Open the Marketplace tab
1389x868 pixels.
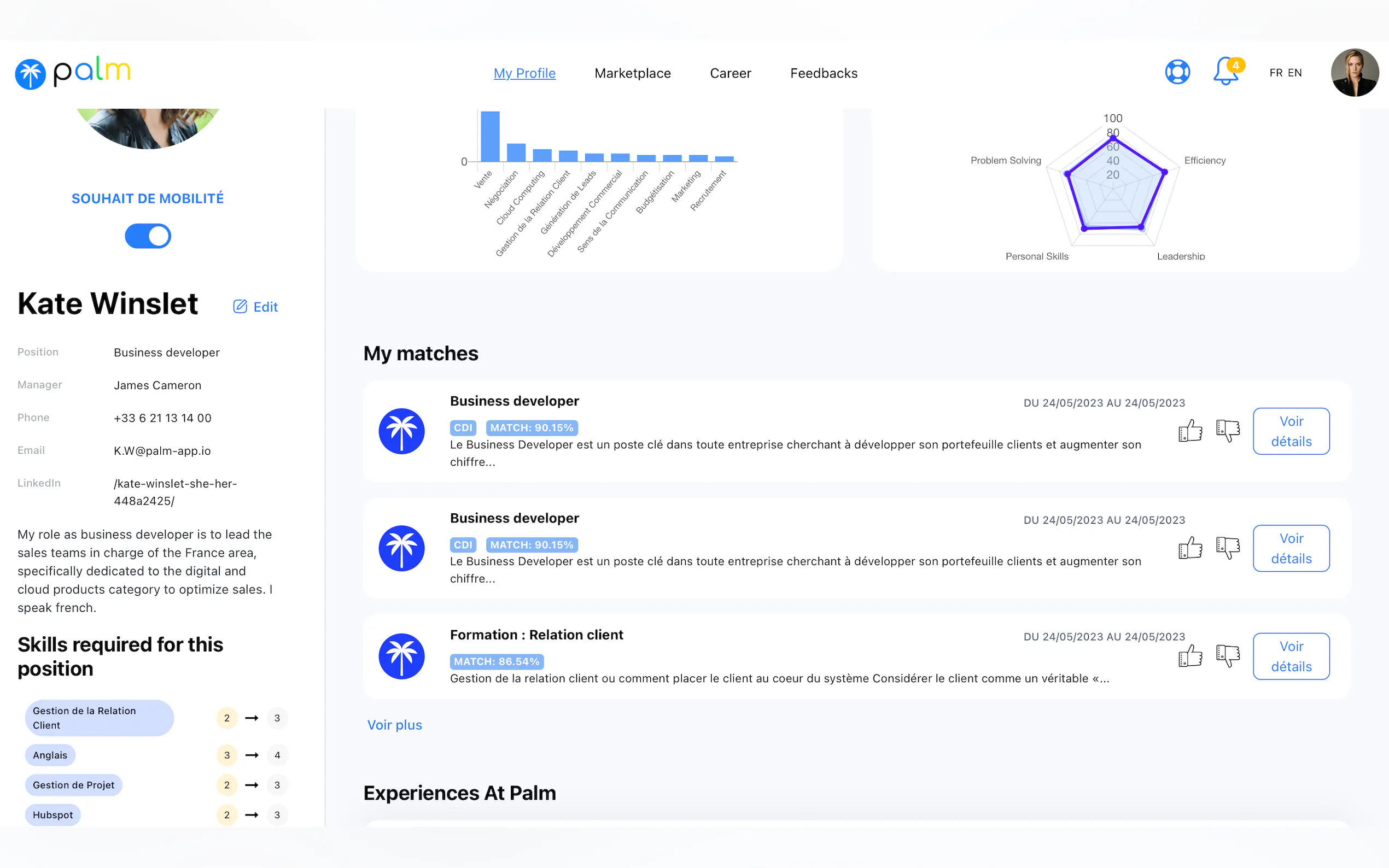632,73
